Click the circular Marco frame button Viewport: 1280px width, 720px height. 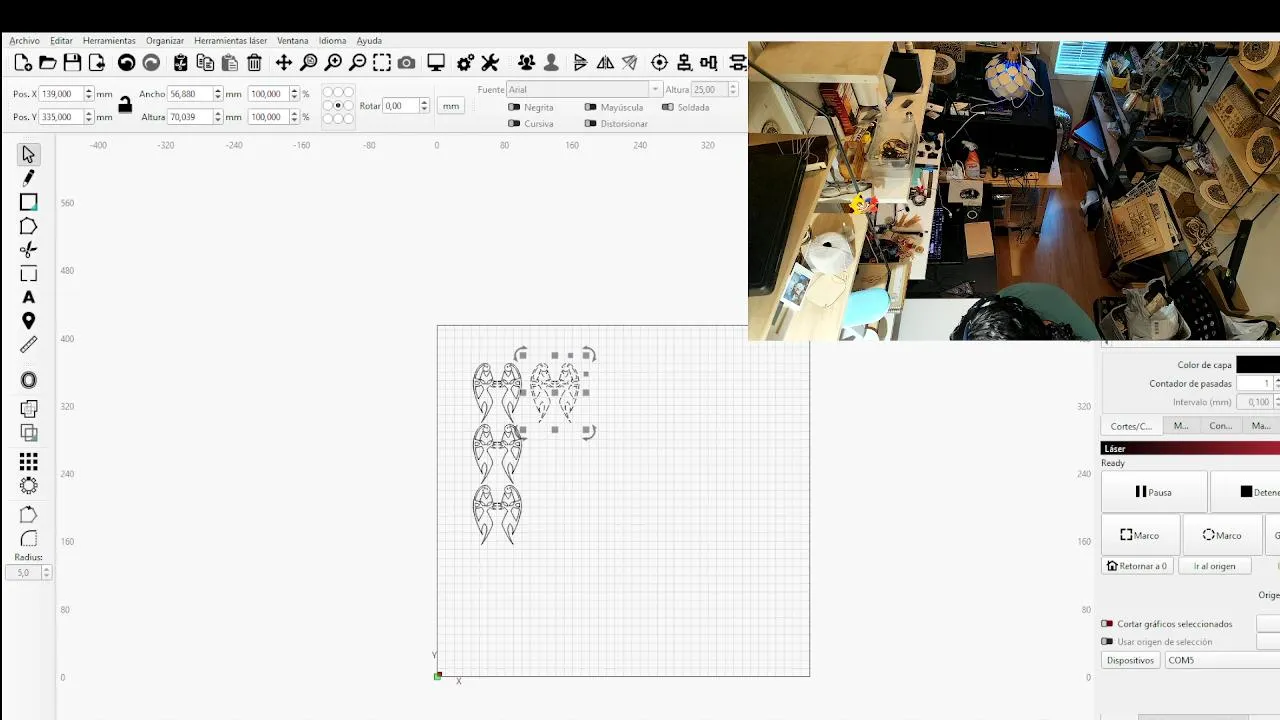[x=1222, y=535]
